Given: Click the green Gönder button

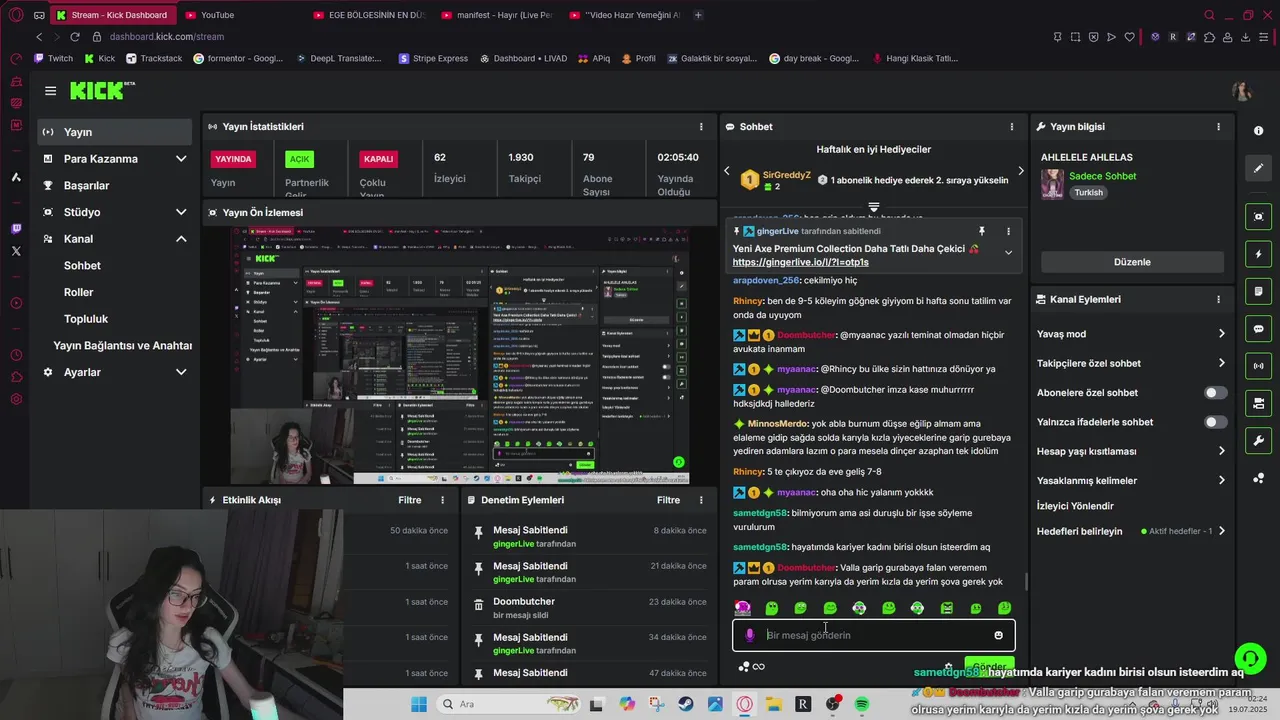Looking at the screenshot, I should (989, 666).
